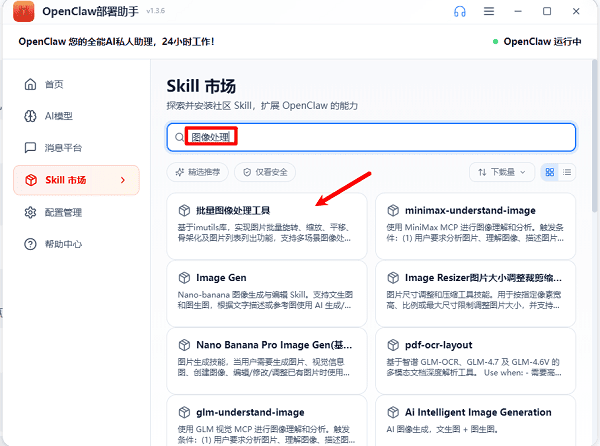
Task: Open the 下载量 sort dropdown
Action: point(502,172)
